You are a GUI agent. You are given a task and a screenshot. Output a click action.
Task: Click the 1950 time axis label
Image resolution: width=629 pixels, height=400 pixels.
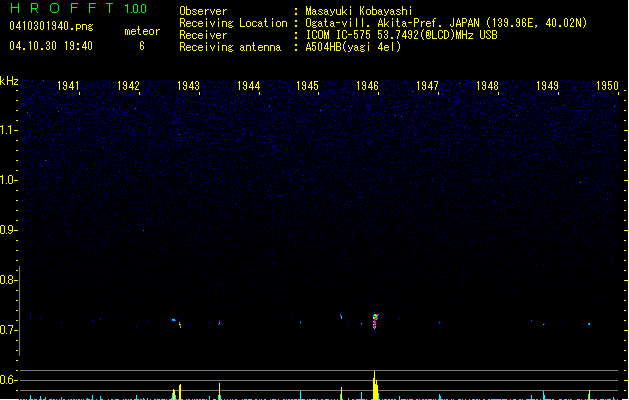607,86
